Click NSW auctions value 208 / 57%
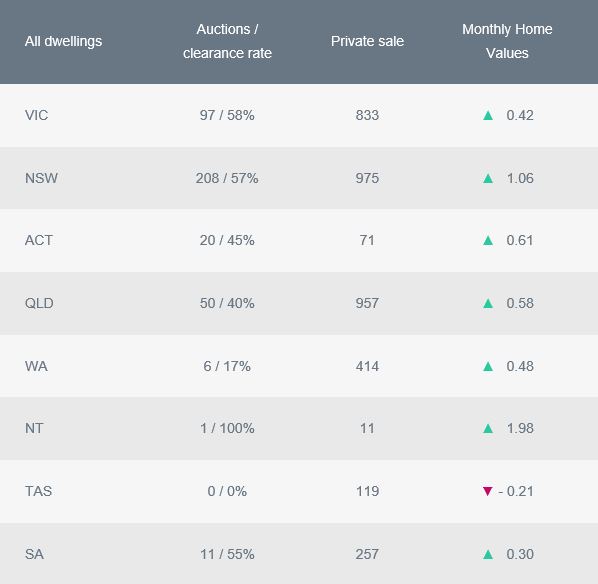The image size is (598, 584). coord(227,178)
